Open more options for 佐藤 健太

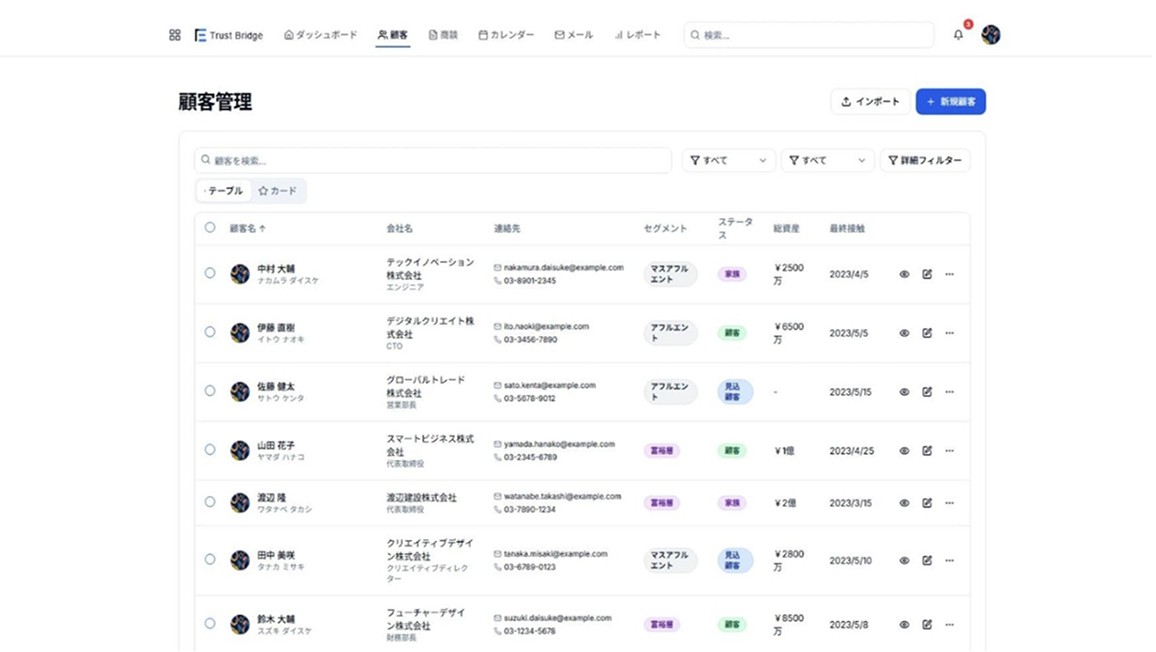(950, 392)
